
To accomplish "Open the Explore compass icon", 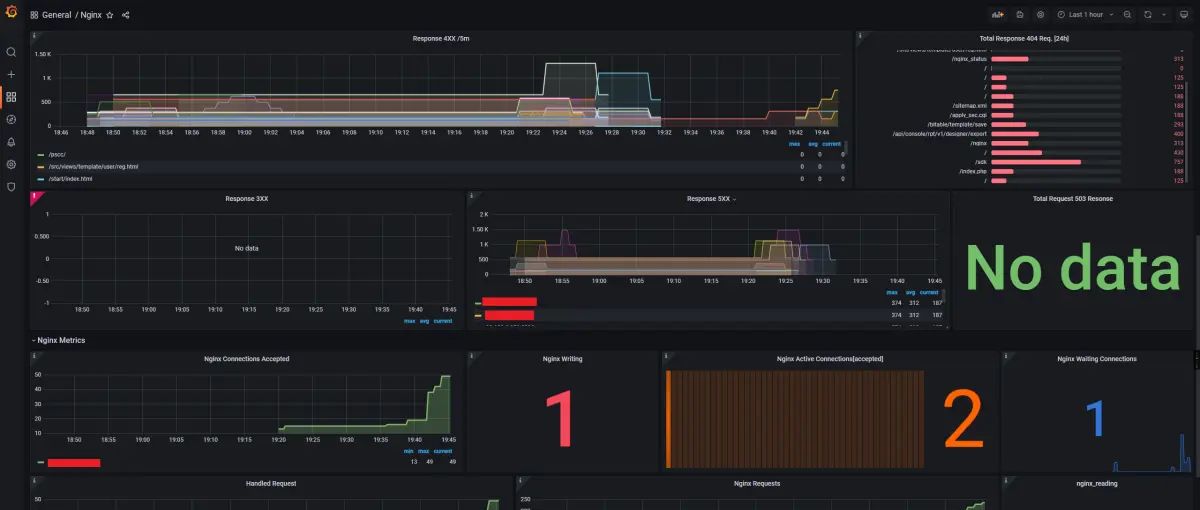I will pos(11,119).
